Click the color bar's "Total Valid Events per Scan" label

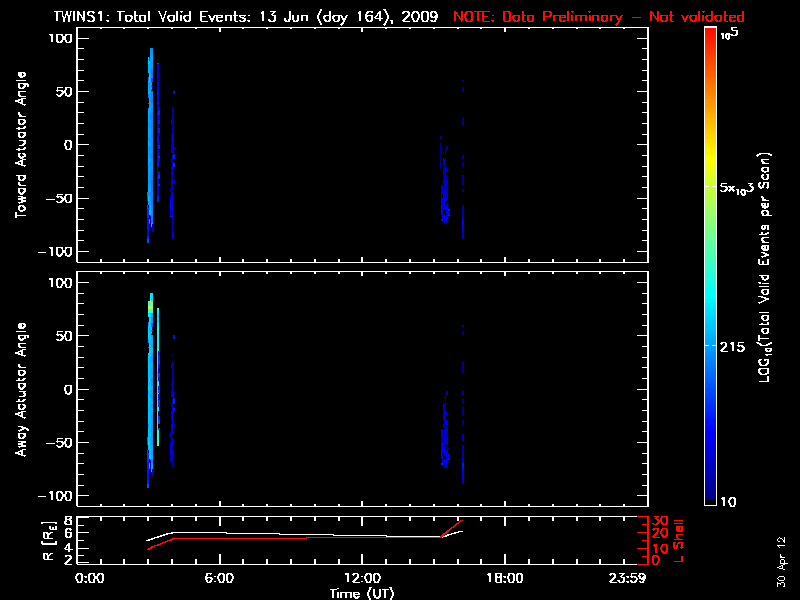768,270
